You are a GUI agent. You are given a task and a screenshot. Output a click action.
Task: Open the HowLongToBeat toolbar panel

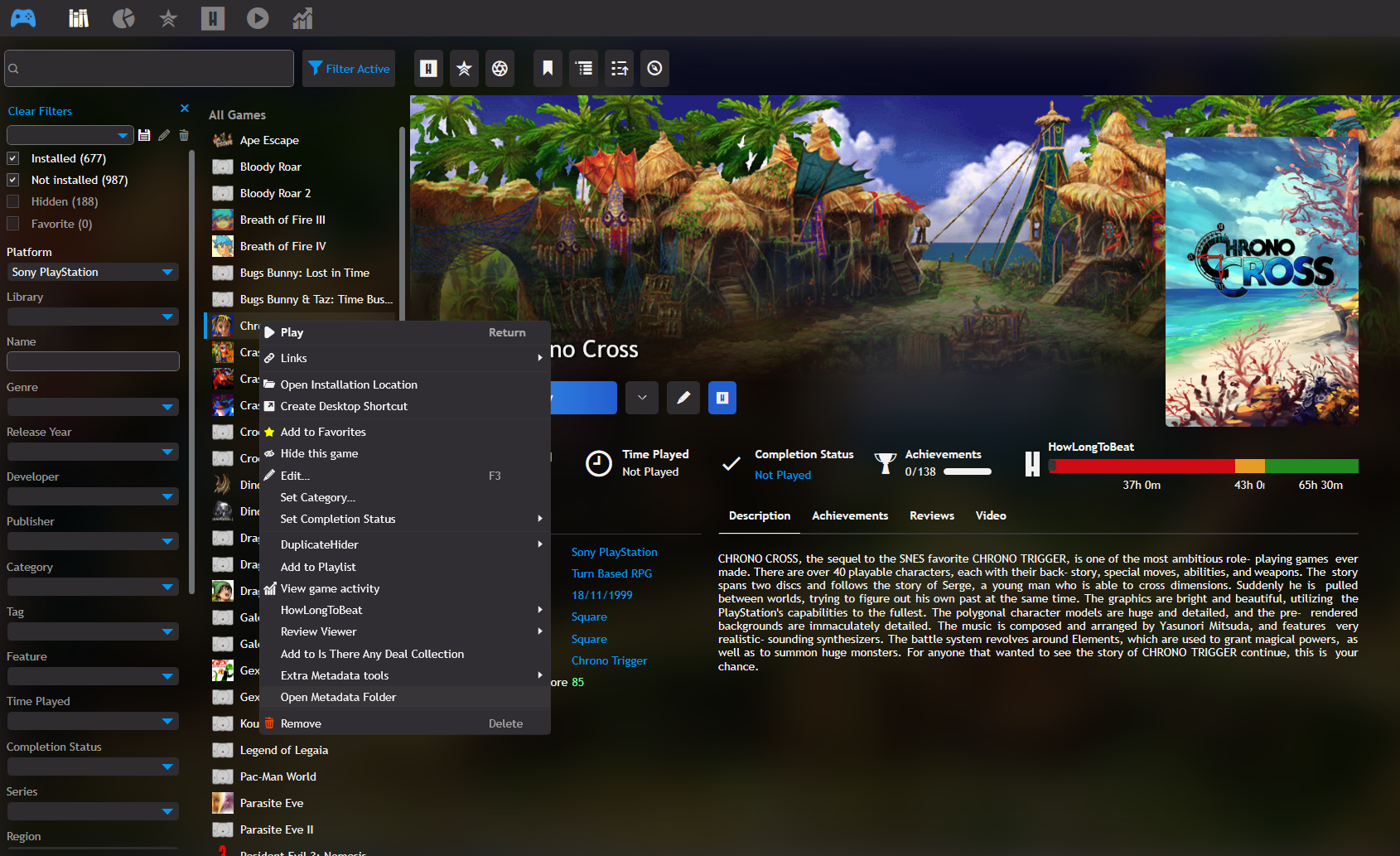tap(428, 69)
